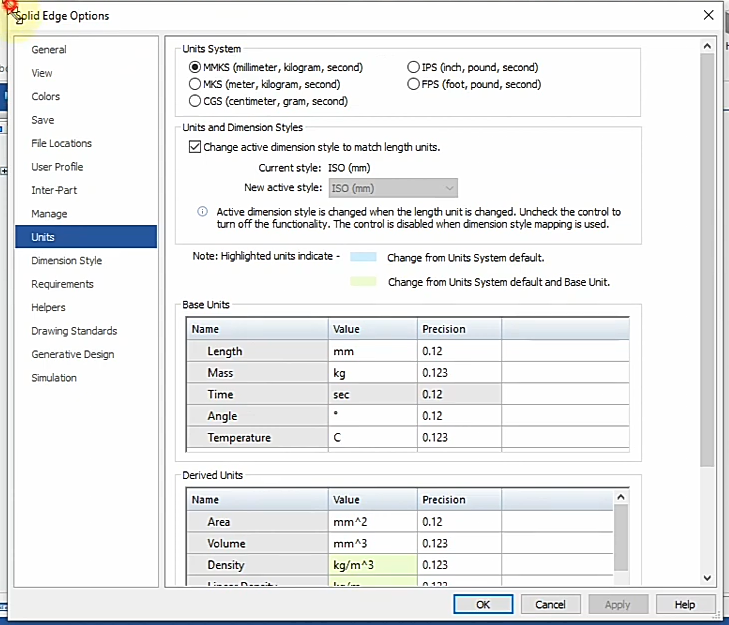
Task: Click Derived Units Value column header
Action: [372, 499]
